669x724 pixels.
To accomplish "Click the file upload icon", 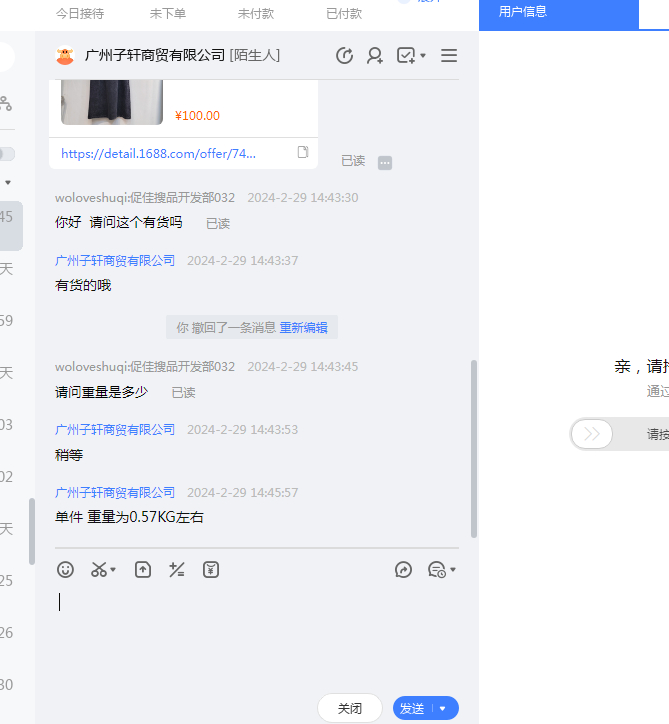I will (x=143, y=570).
